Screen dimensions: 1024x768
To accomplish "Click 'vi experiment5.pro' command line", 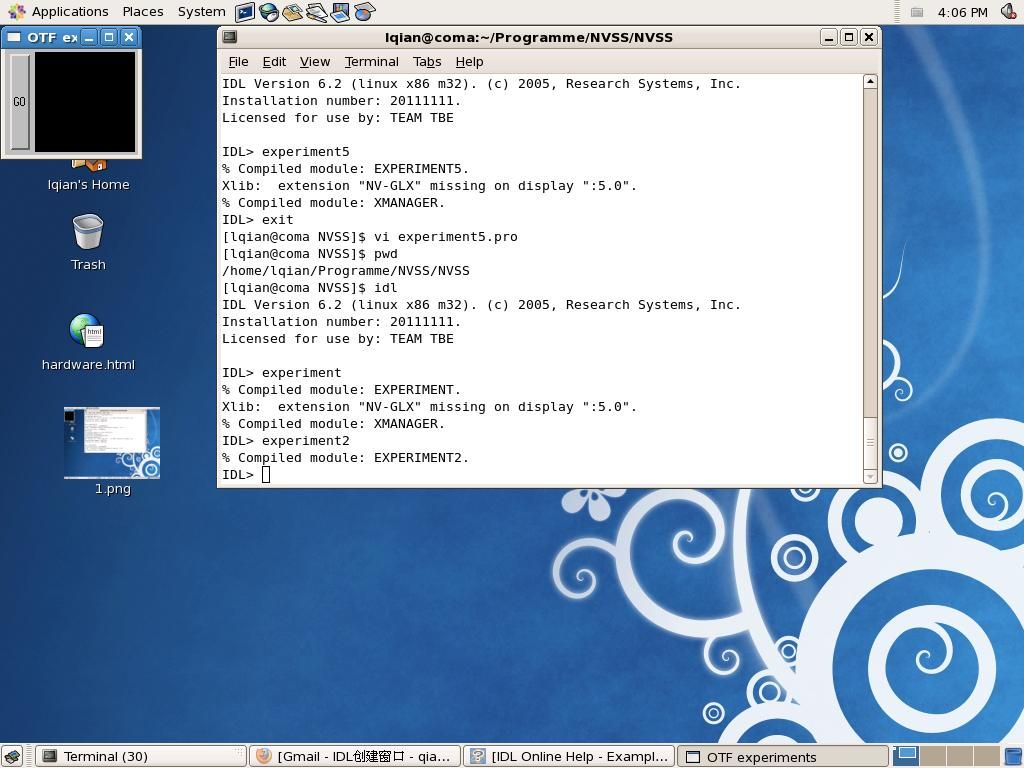I will click(x=445, y=237).
